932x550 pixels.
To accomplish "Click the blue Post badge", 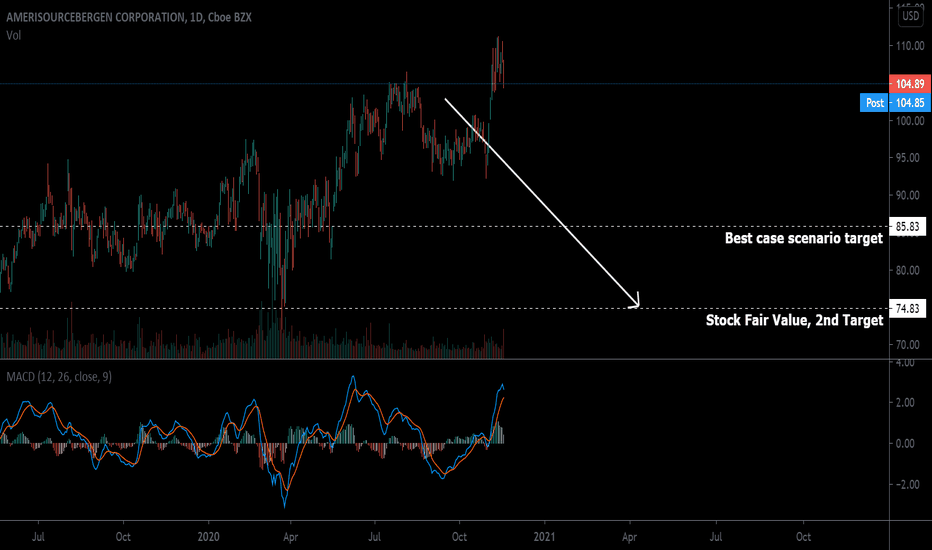I will 874,103.
